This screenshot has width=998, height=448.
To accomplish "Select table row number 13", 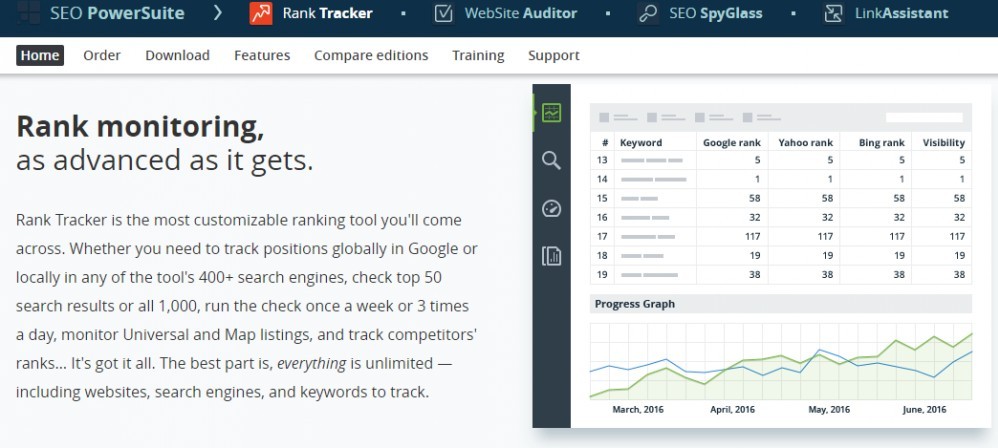I will click(x=781, y=160).
